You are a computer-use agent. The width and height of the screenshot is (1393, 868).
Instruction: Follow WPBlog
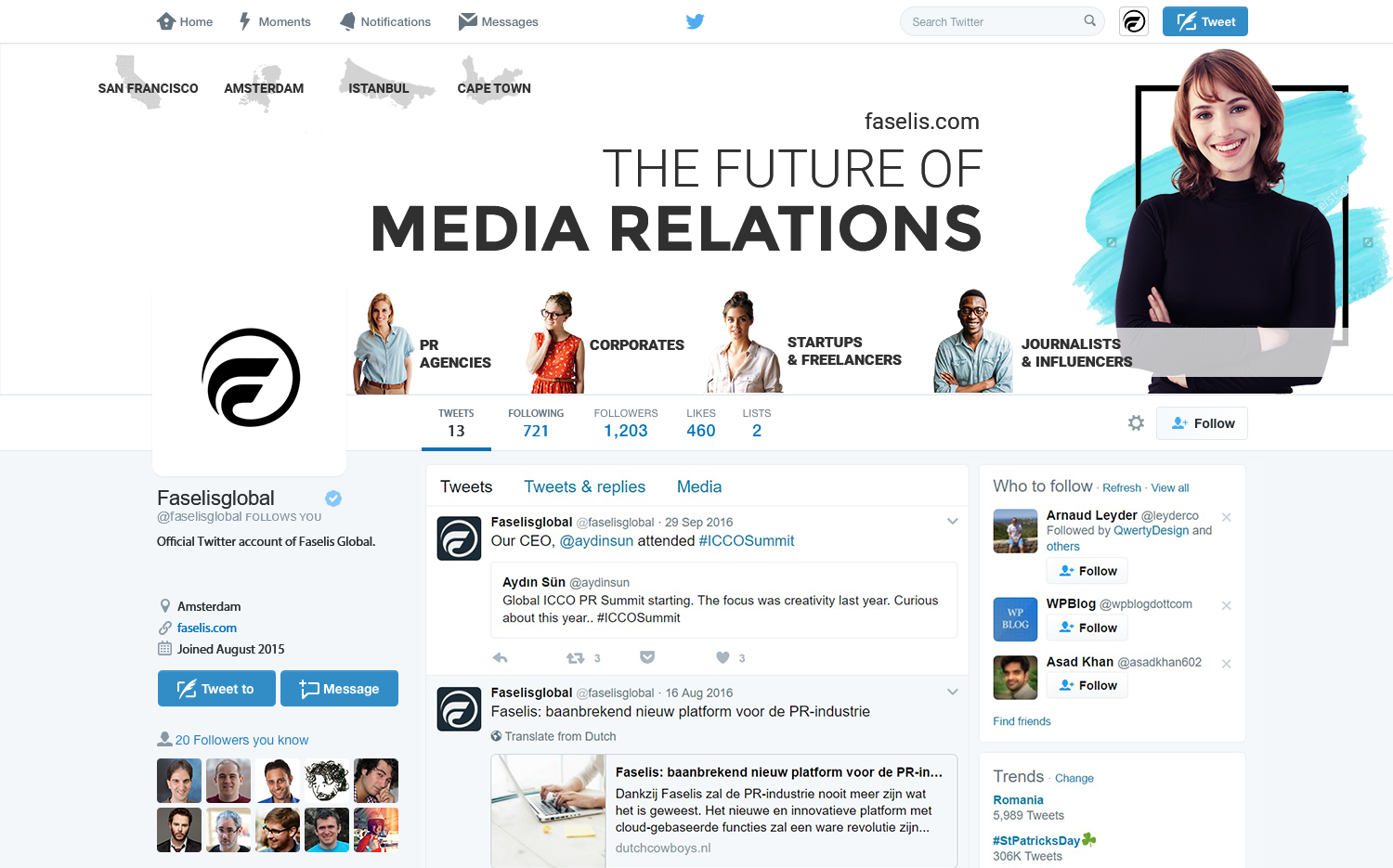click(x=1087, y=628)
